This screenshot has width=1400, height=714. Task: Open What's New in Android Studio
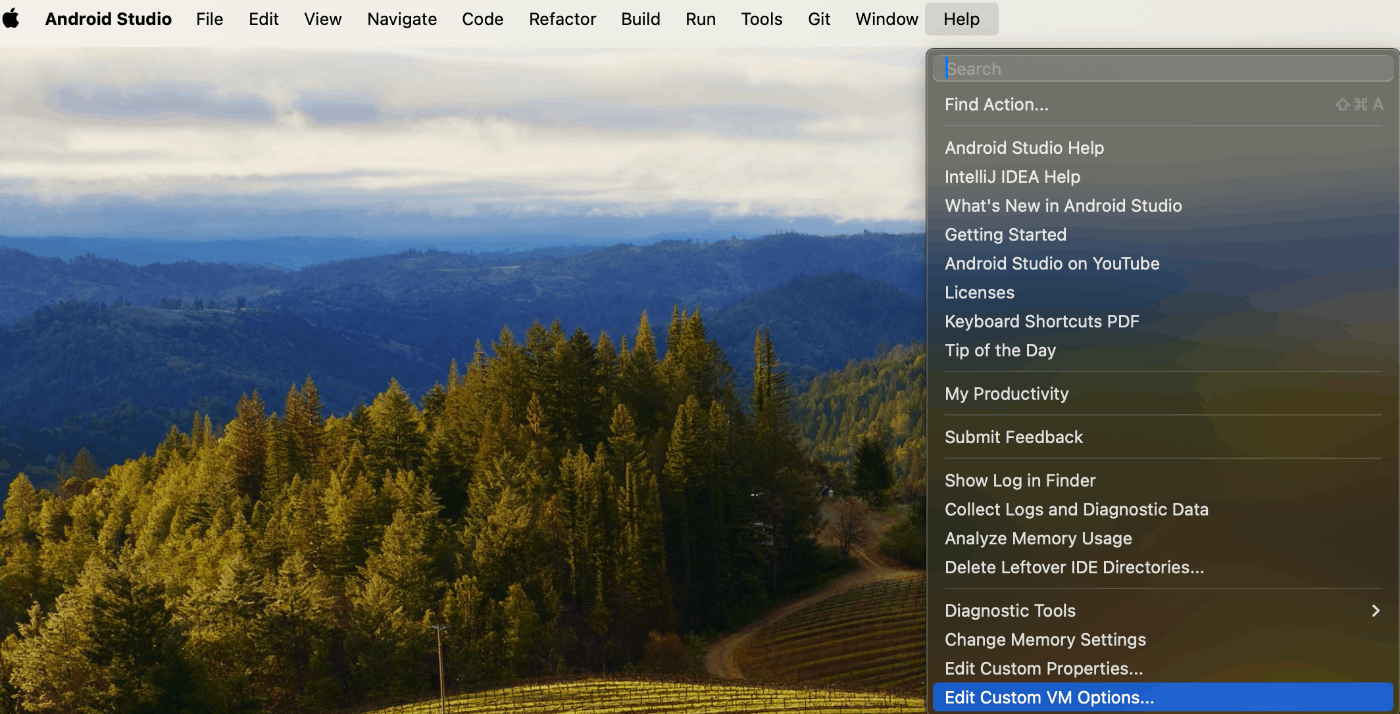click(1163, 205)
